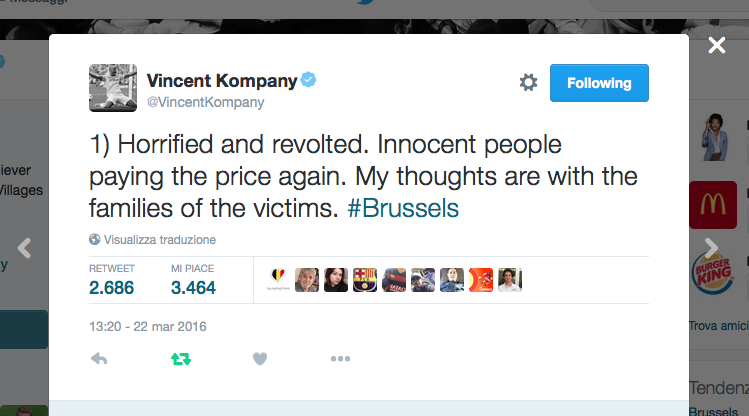This screenshot has height=416, width=749.
Task: Open the three-dots more options menu
Action: (340, 358)
